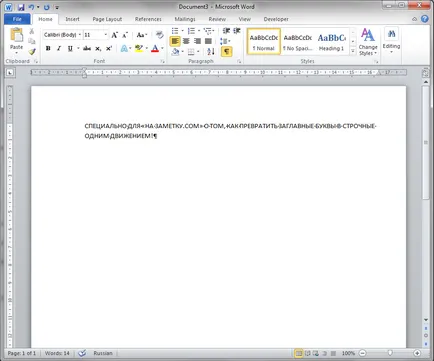
Task: Switch to Print Layout view
Action: point(299,353)
